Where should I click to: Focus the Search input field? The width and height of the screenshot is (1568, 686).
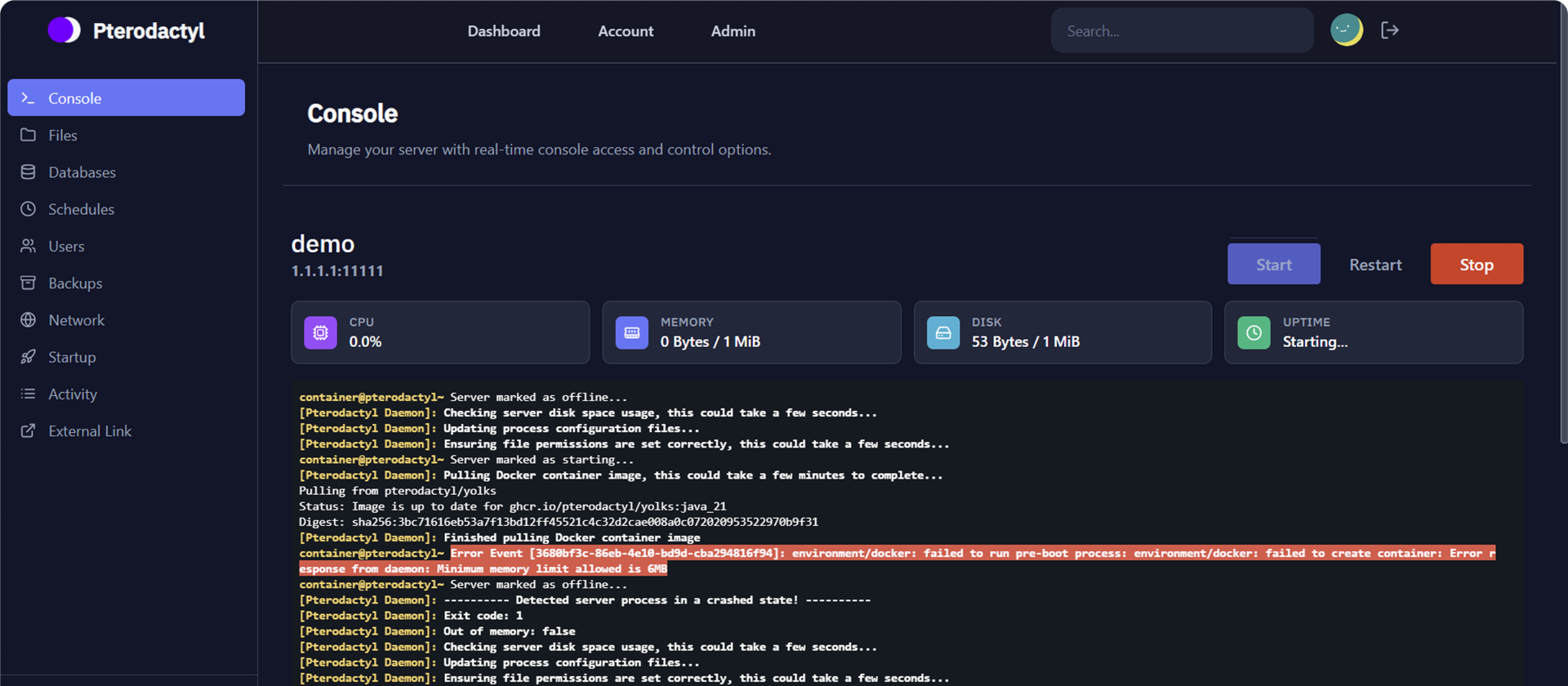pyautogui.click(x=1182, y=31)
